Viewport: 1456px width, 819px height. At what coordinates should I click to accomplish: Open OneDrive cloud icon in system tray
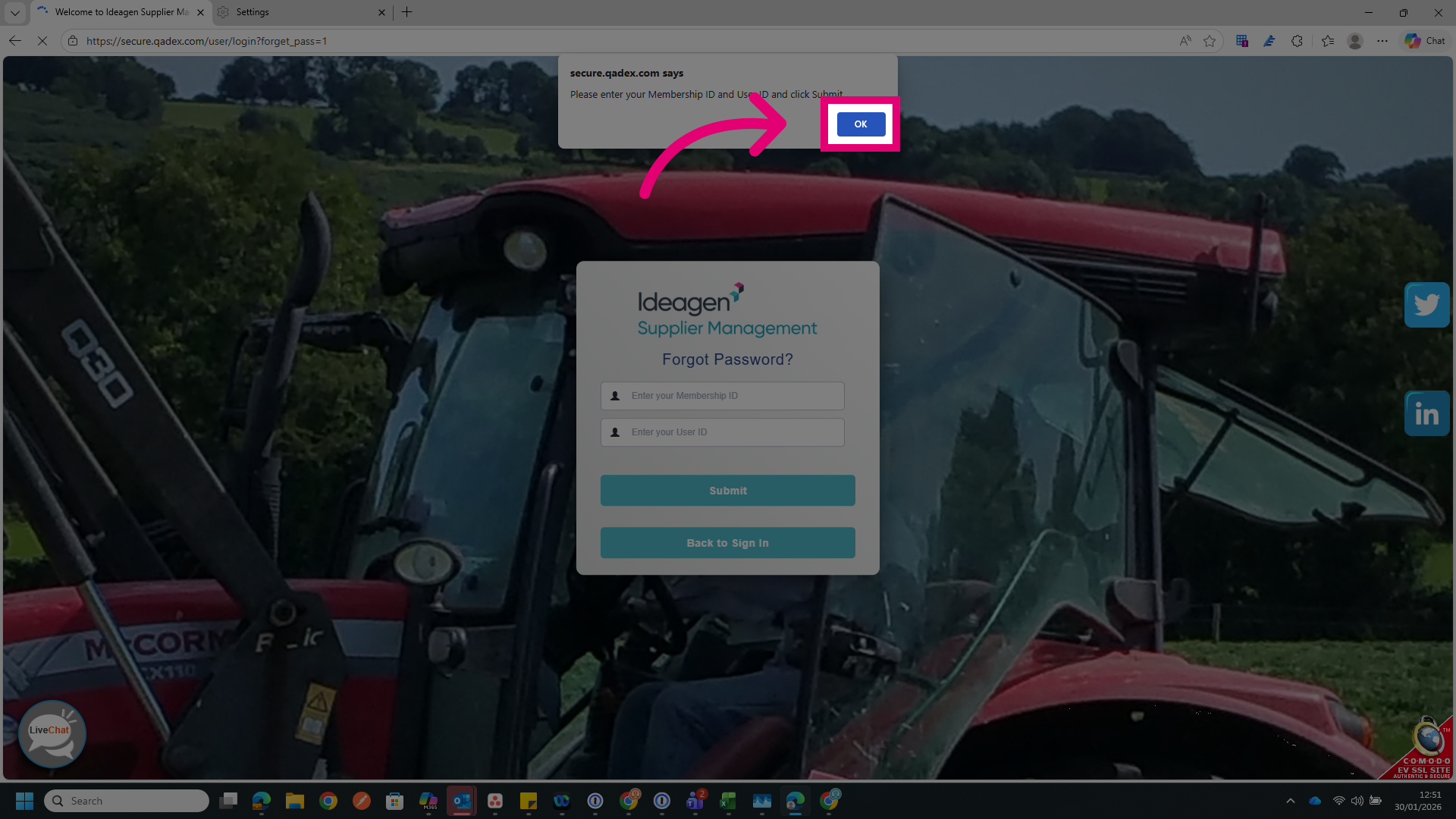point(1315,801)
